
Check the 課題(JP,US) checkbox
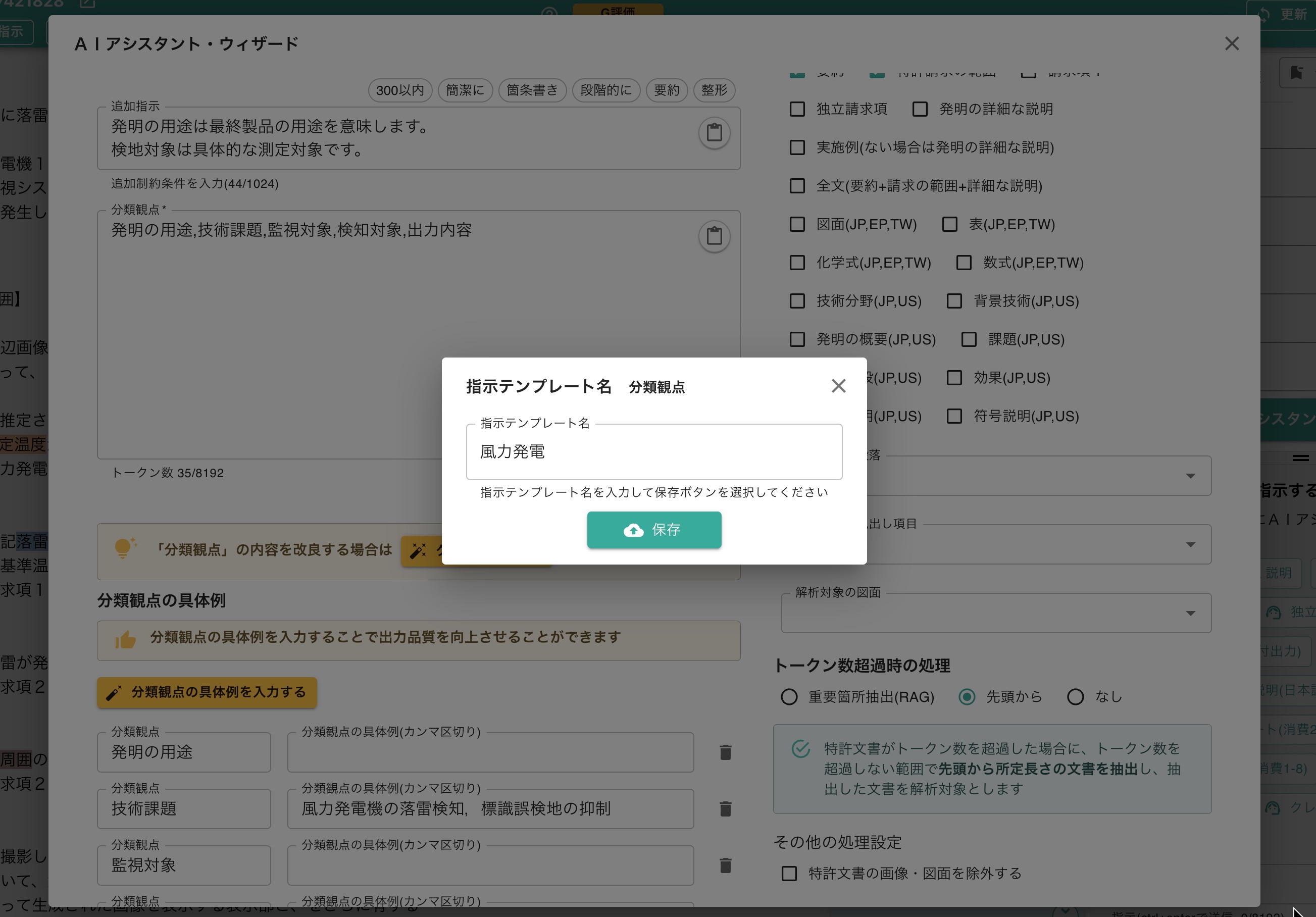tap(969, 339)
